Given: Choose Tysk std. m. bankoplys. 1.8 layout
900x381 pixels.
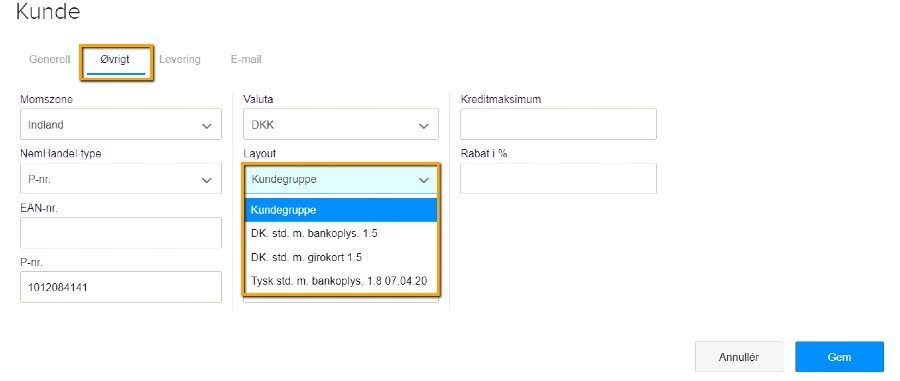Looking at the screenshot, I should coord(341,281).
